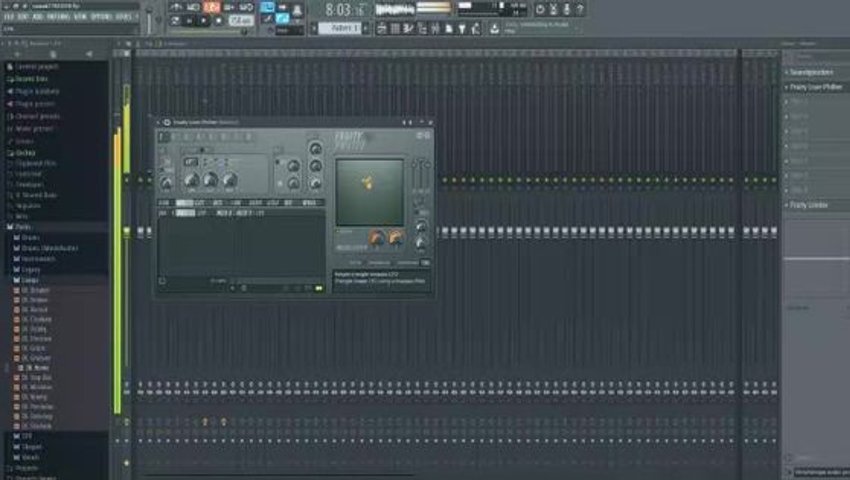850x480 pixels.
Task: Toggle pattern/song mode switch
Action: (x=175, y=21)
